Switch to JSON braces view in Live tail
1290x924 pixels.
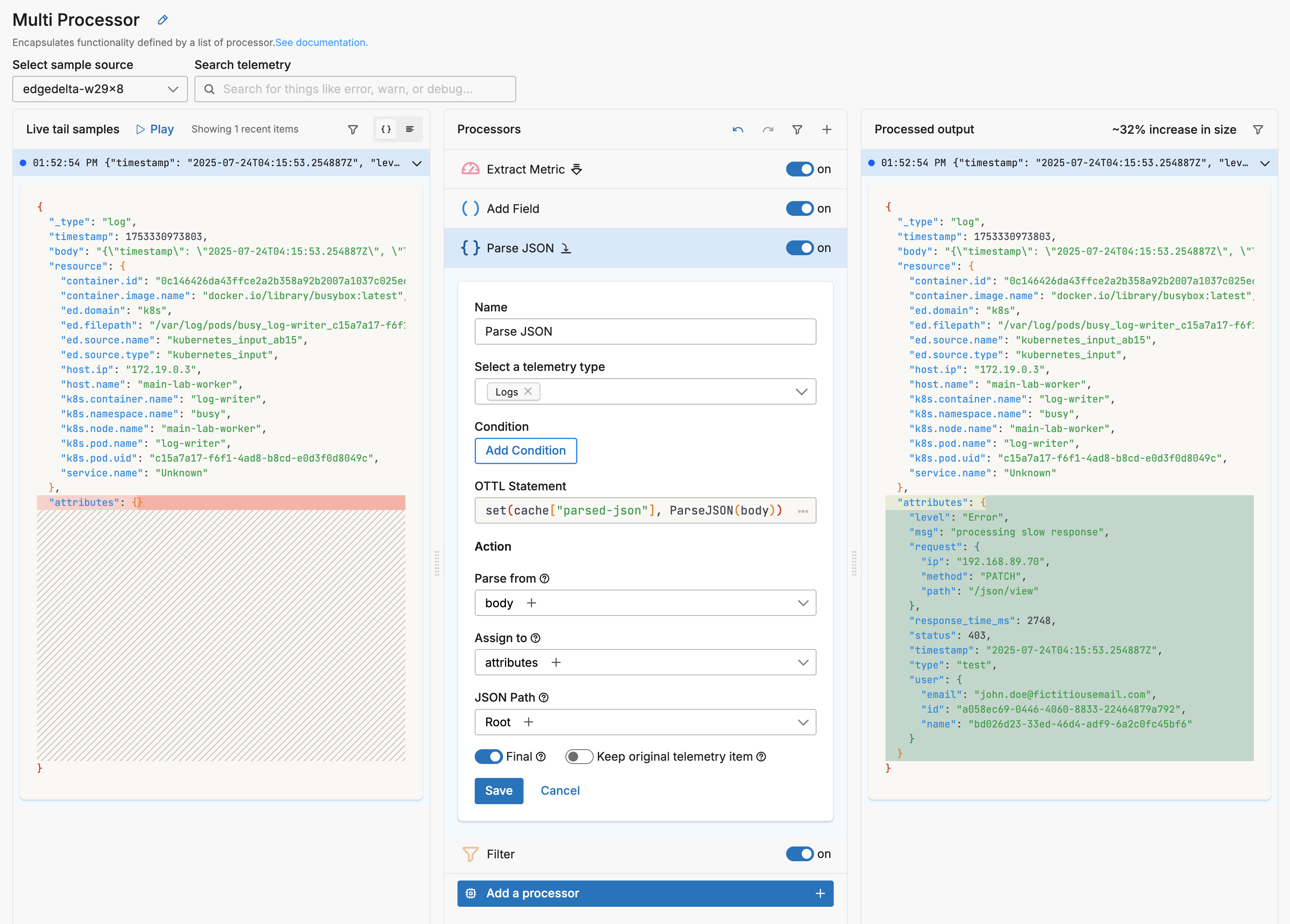386,130
